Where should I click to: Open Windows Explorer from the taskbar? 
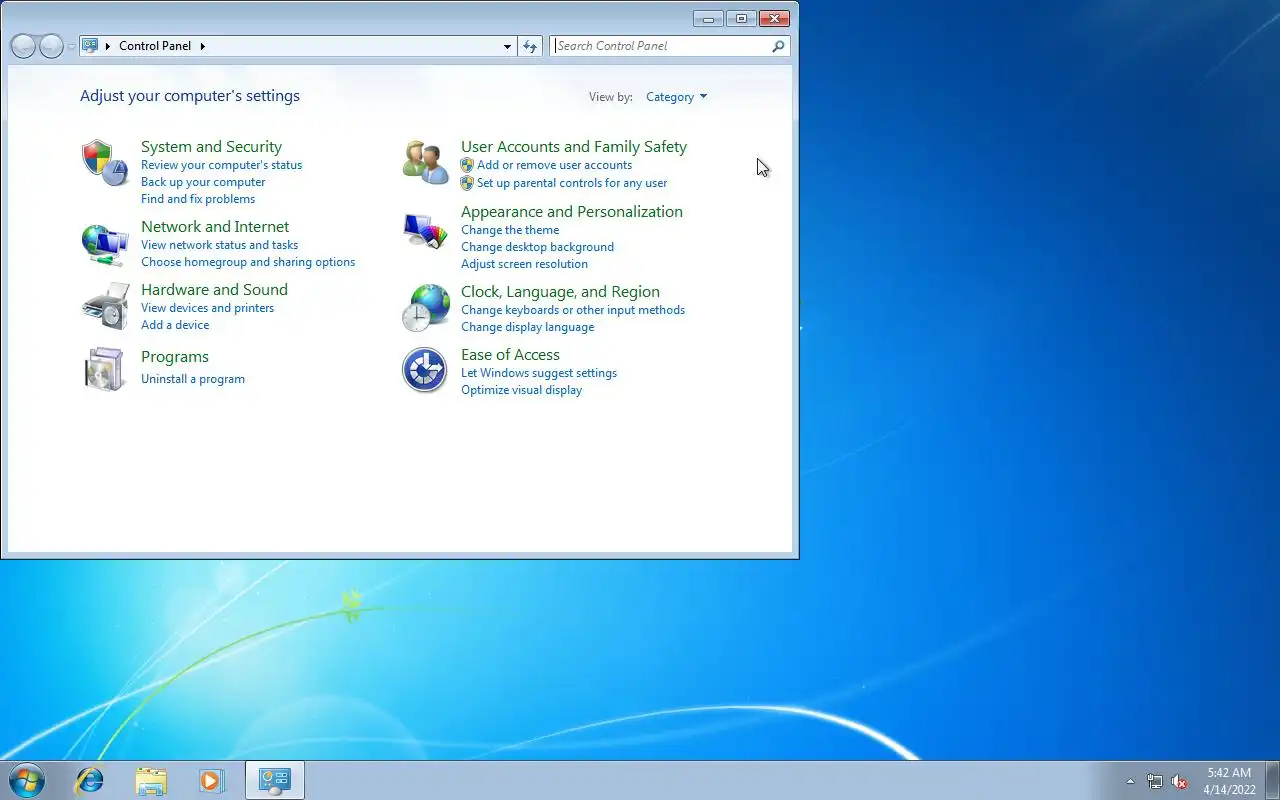coord(151,781)
